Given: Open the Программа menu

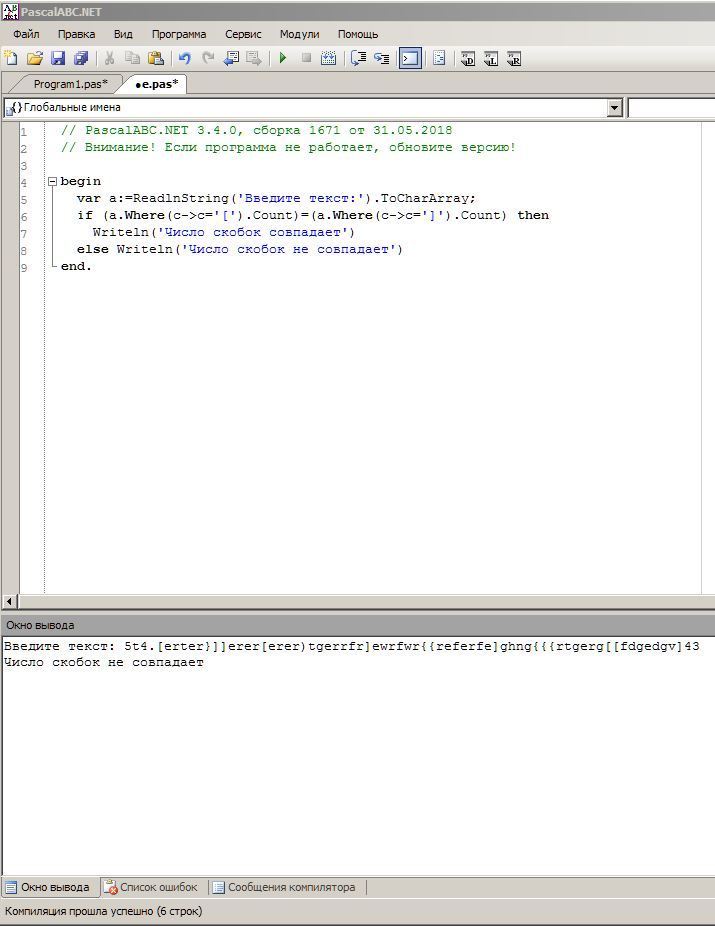Looking at the screenshot, I should [179, 34].
